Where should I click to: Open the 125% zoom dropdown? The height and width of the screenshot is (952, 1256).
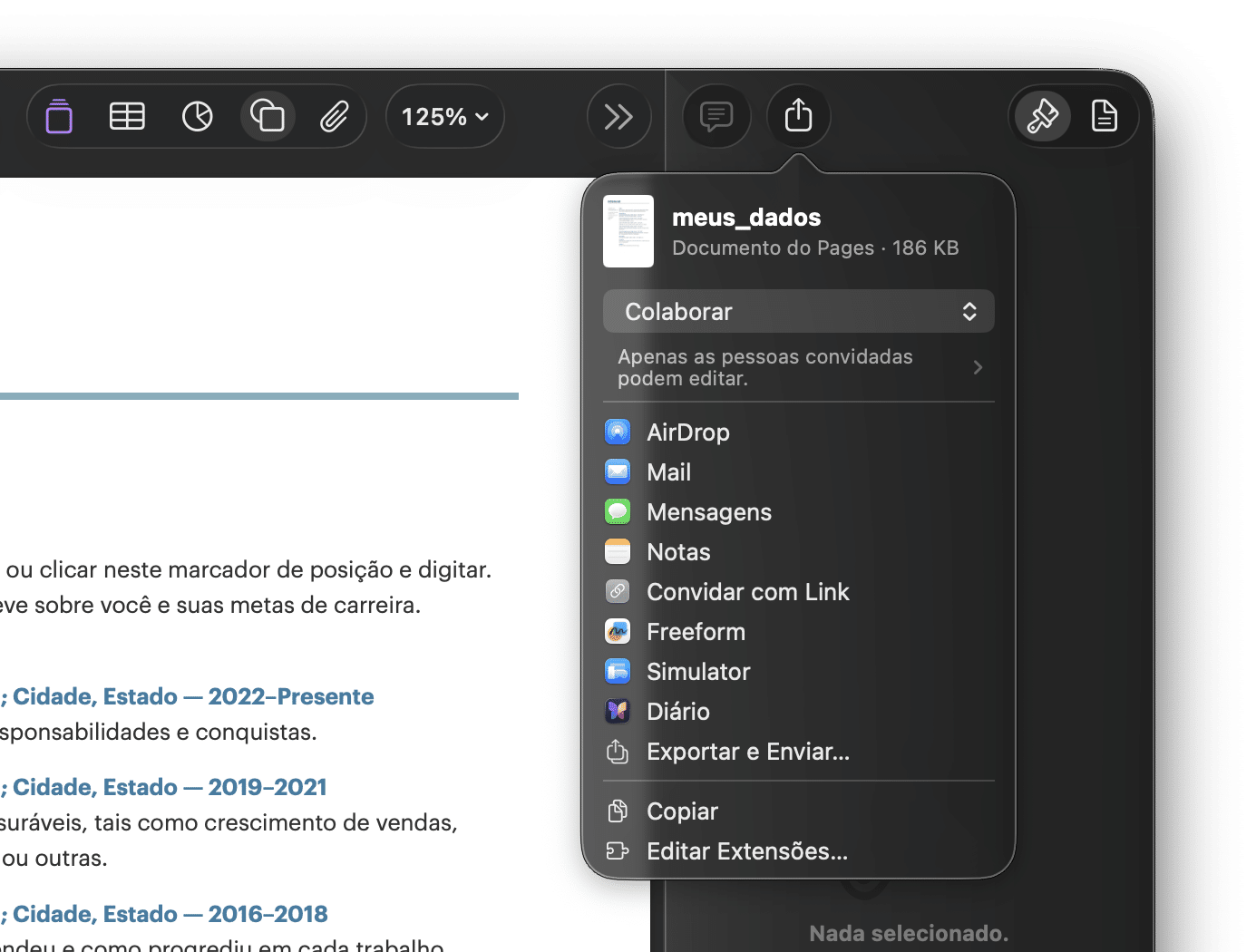click(444, 116)
